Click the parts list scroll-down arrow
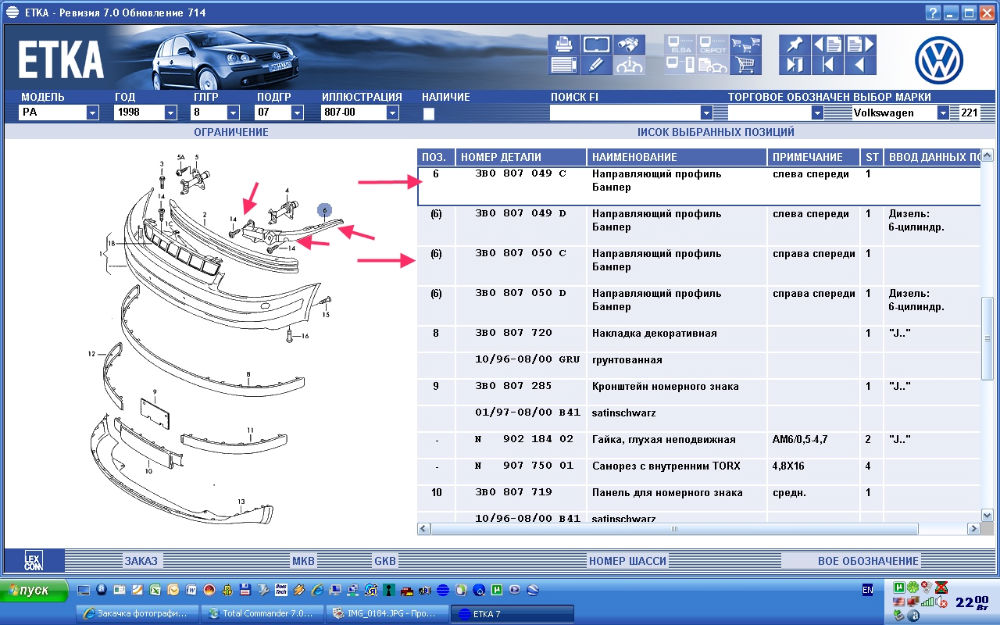 point(987,515)
